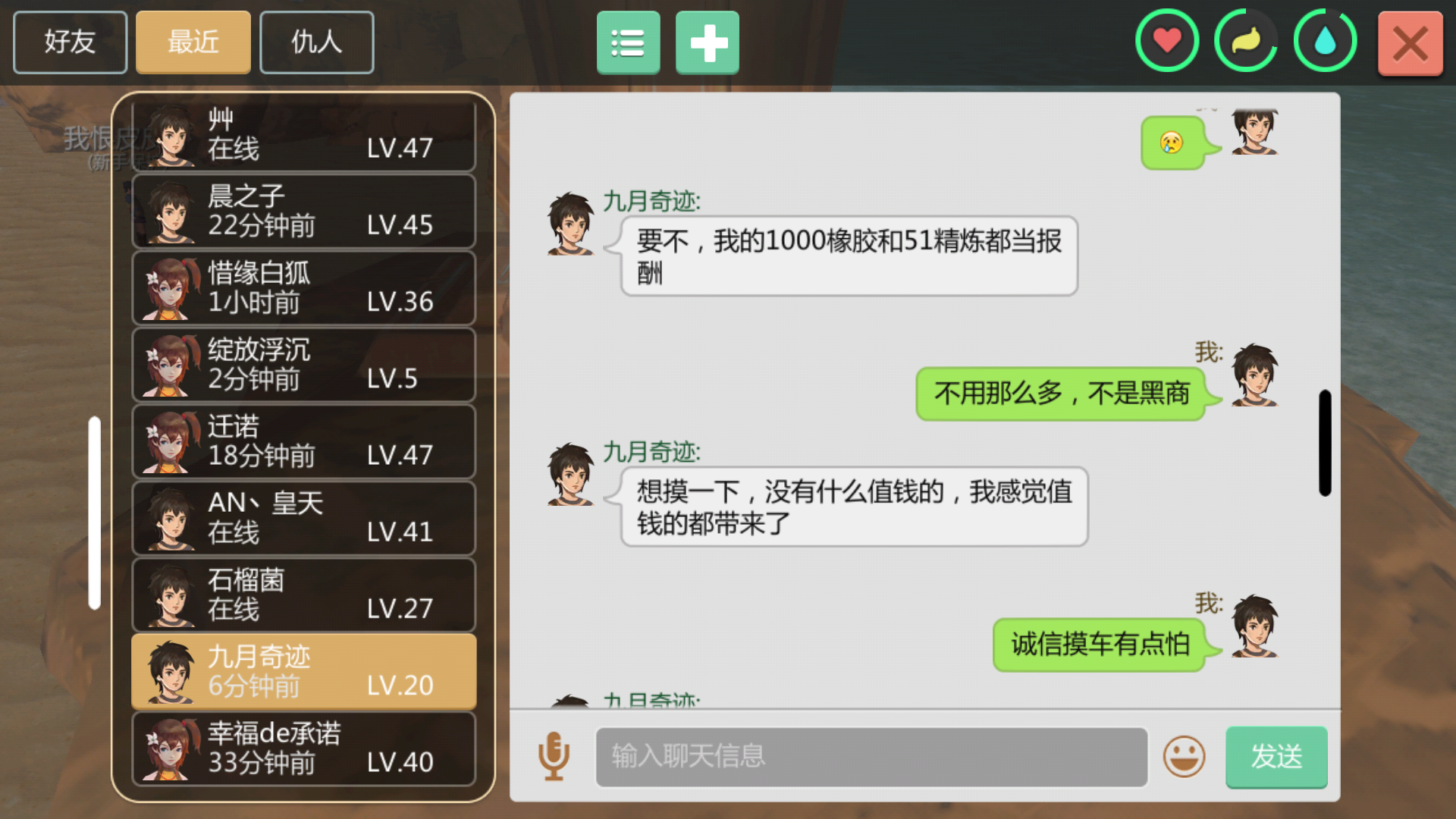Image resolution: width=1456 pixels, height=819 pixels.
Task: Tap the water drop thirst icon
Action: point(1325,41)
